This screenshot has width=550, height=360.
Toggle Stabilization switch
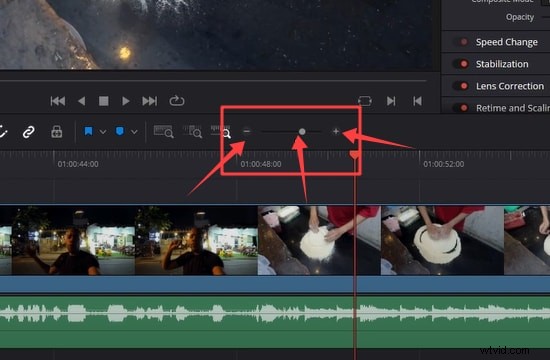(x=462, y=64)
